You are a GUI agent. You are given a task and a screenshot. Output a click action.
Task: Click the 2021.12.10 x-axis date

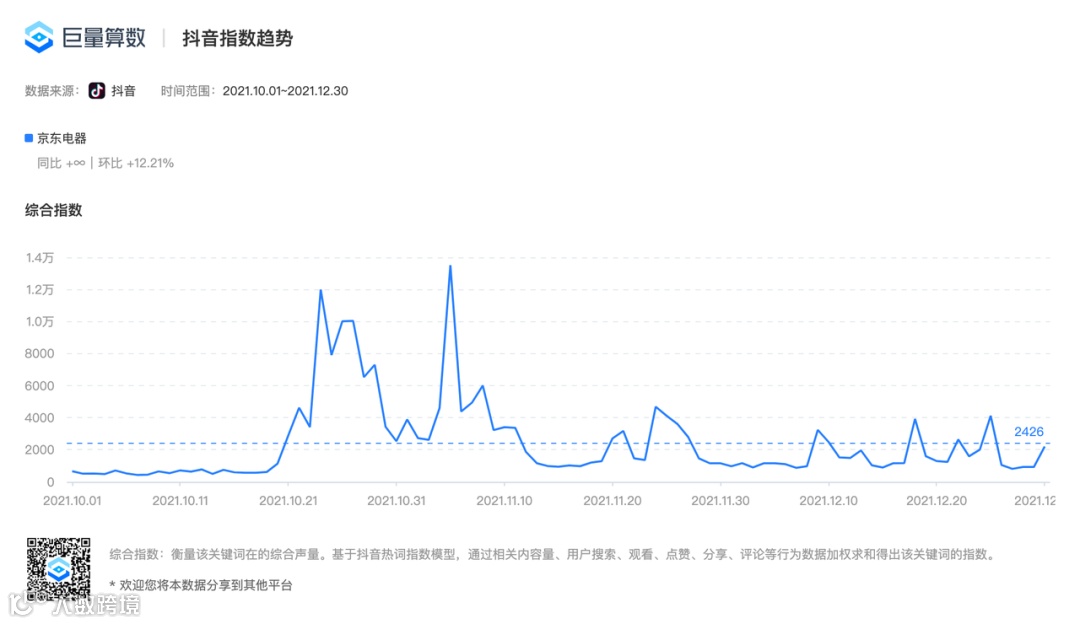829,501
